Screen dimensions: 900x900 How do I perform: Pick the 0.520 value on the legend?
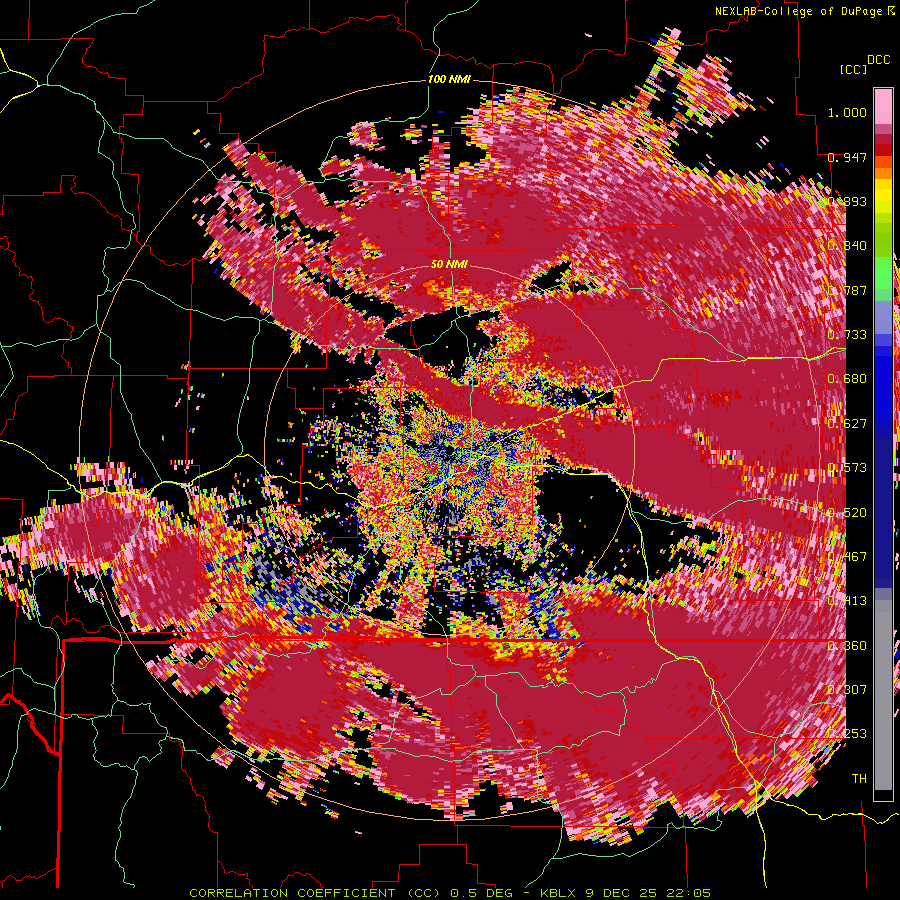(847, 513)
